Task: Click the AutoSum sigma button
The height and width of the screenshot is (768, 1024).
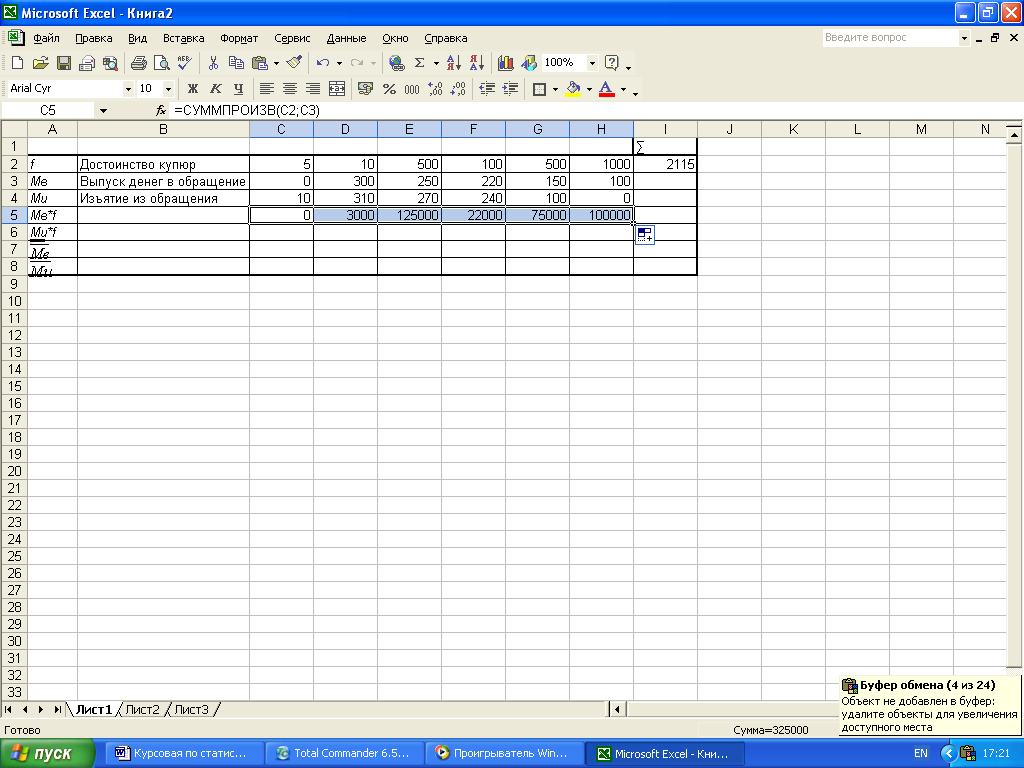Action: click(420, 63)
